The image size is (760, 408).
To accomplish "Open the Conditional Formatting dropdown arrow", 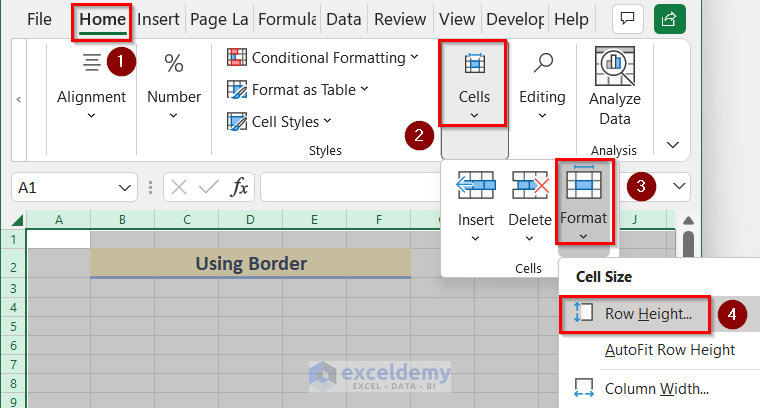I will click(414, 57).
